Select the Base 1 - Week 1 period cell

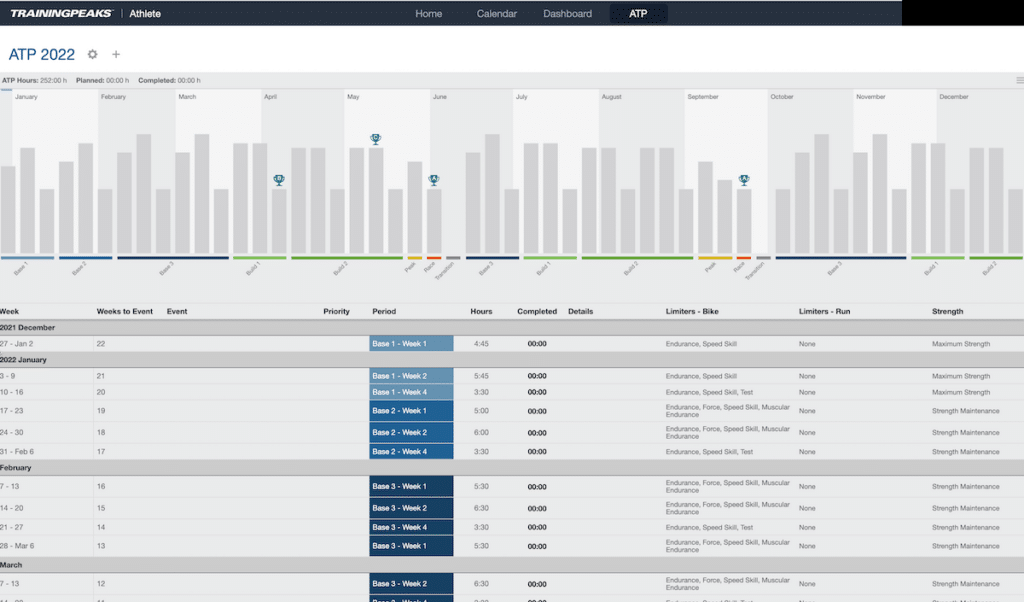tap(411, 344)
